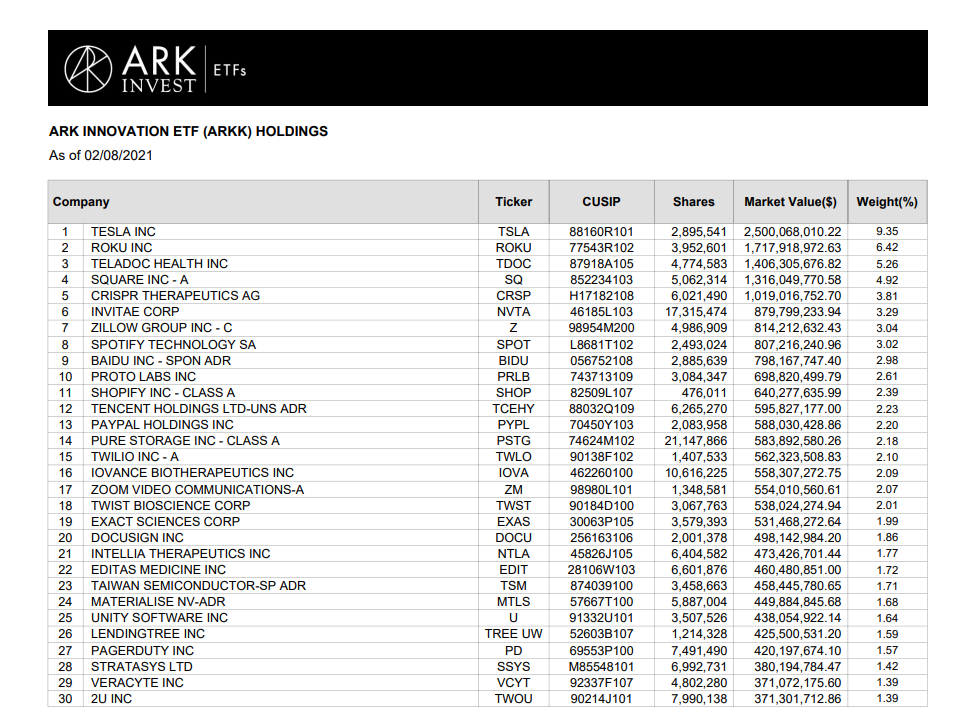Click the ROKU ticker cell
Viewport: 972px width, 707px height.
coord(513,248)
